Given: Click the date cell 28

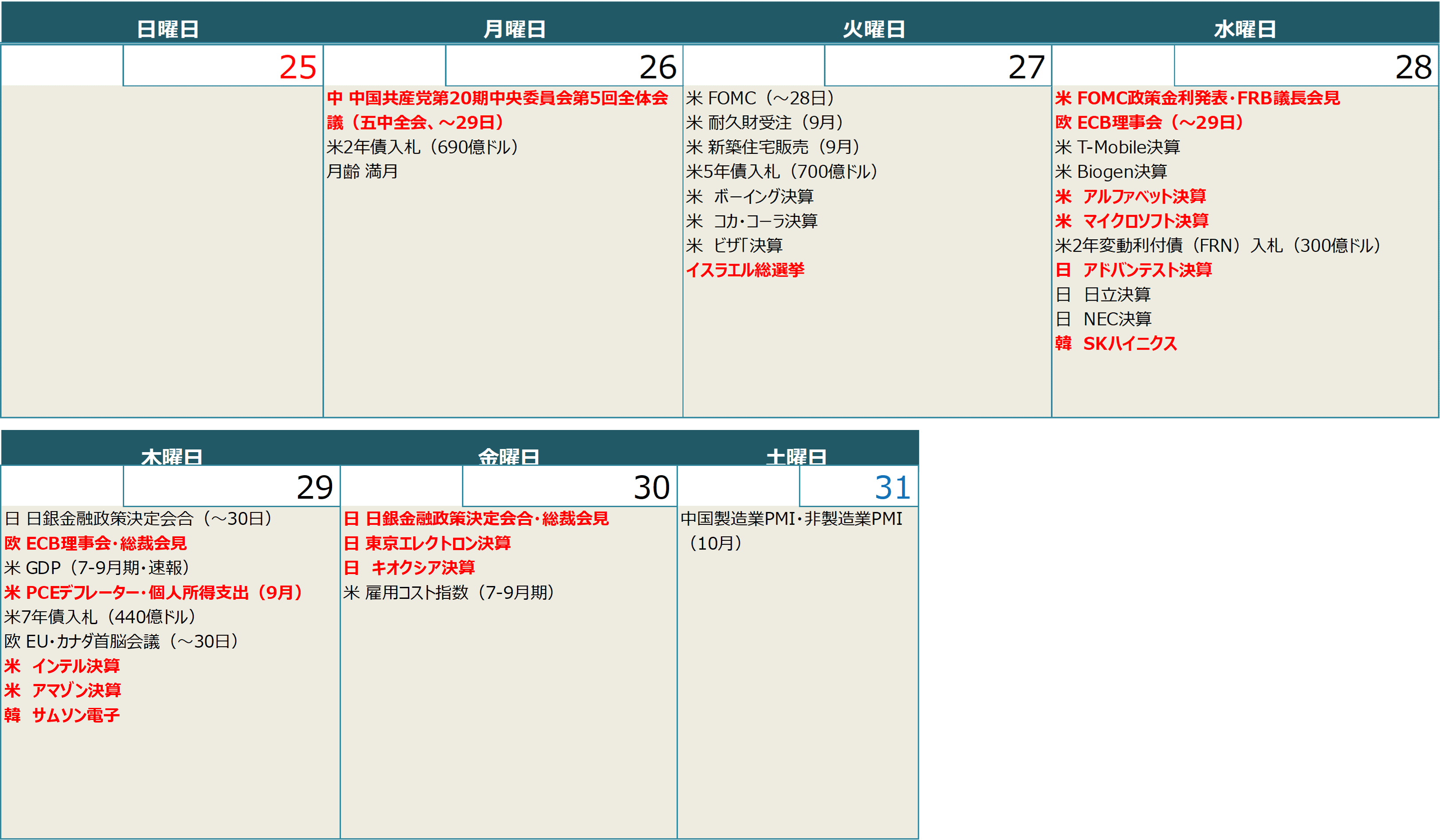Looking at the screenshot, I should click(x=1306, y=66).
